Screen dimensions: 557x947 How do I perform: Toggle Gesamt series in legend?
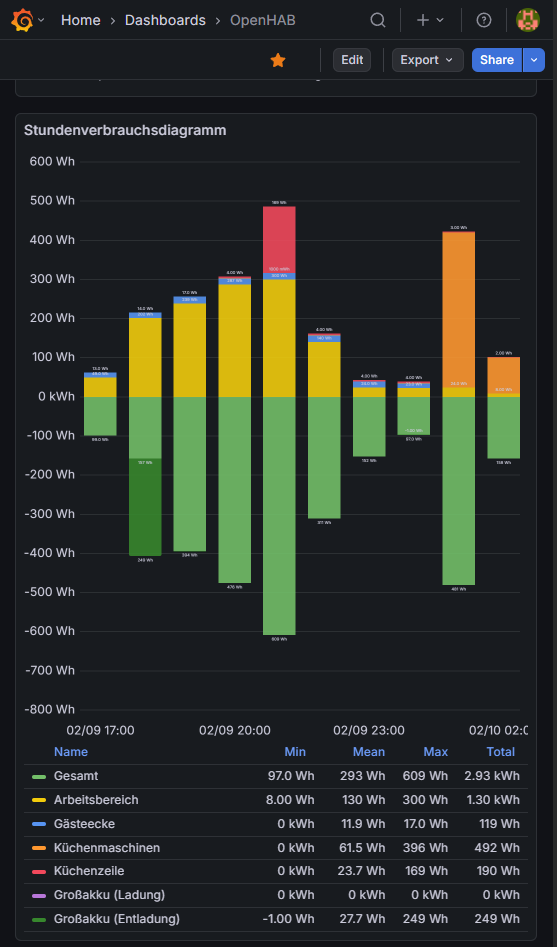pyautogui.click(x=76, y=776)
